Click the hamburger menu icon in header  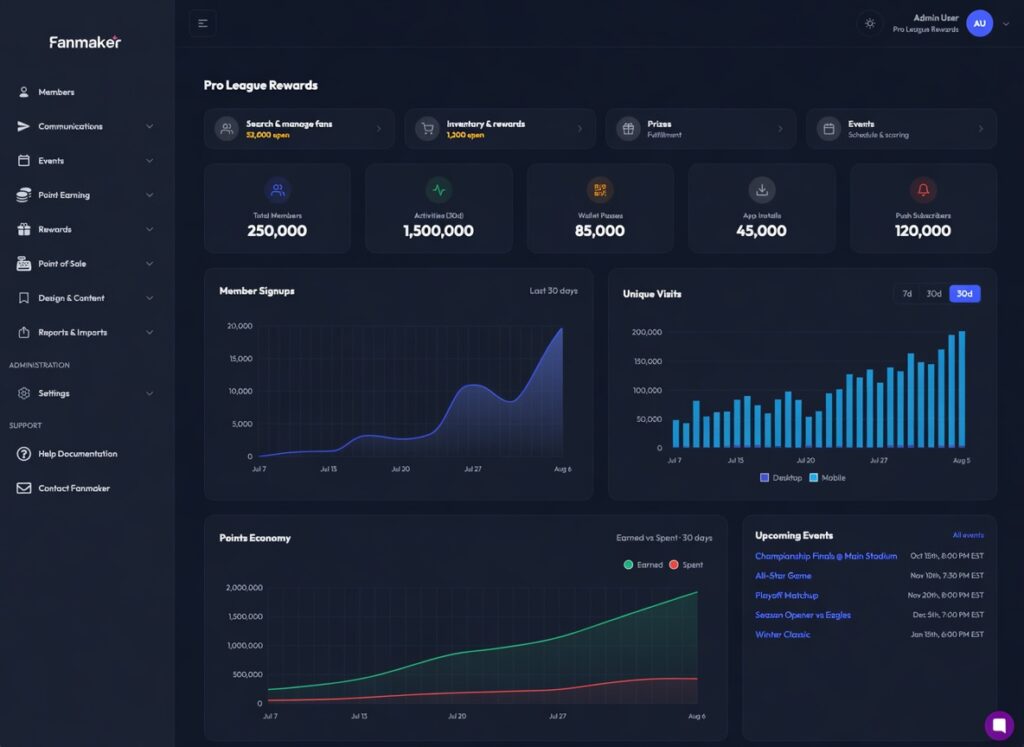tap(202, 24)
